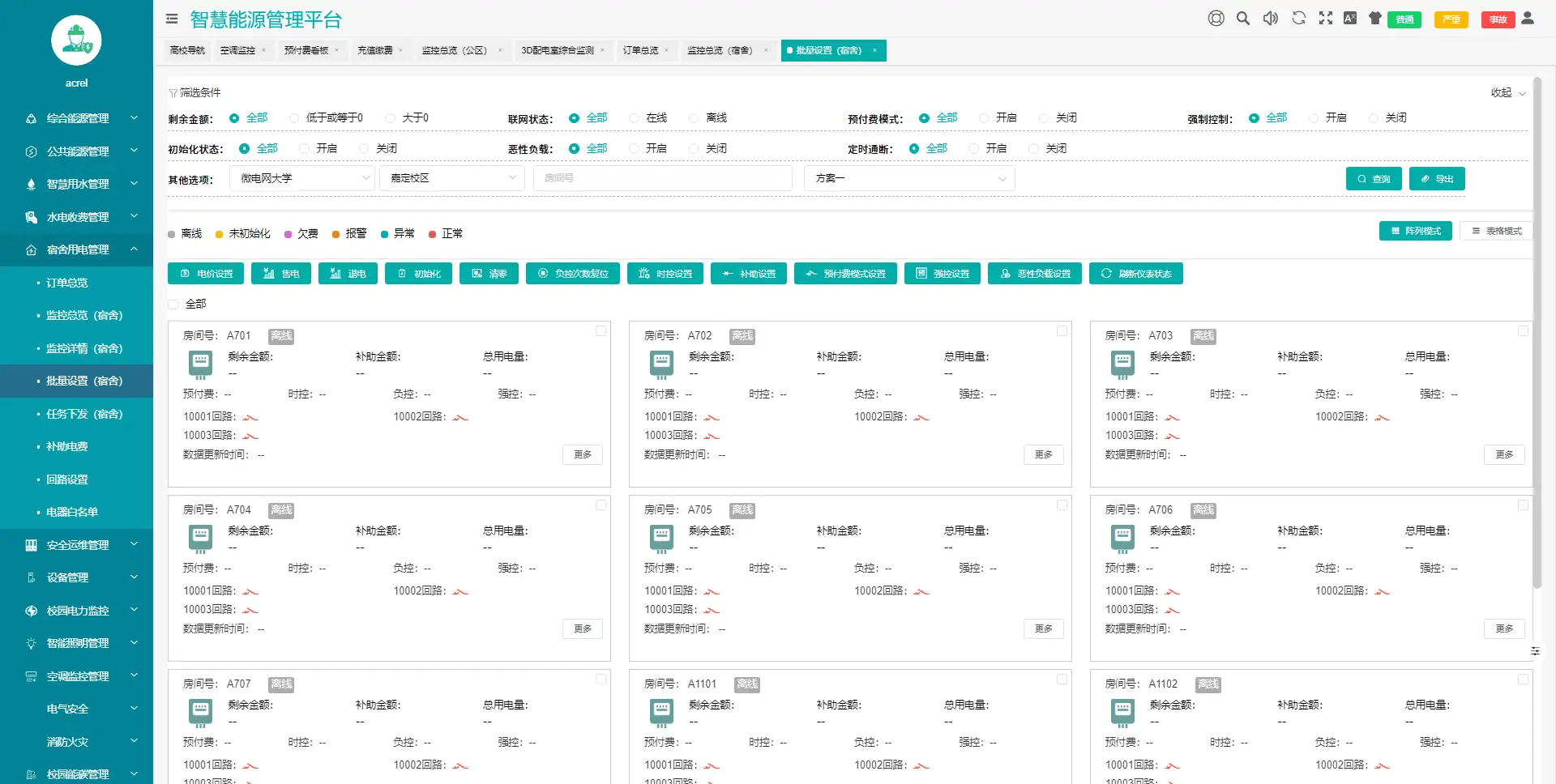
Task: Open 回路设置 in the sidebar menu
Action: (x=67, y=479)
